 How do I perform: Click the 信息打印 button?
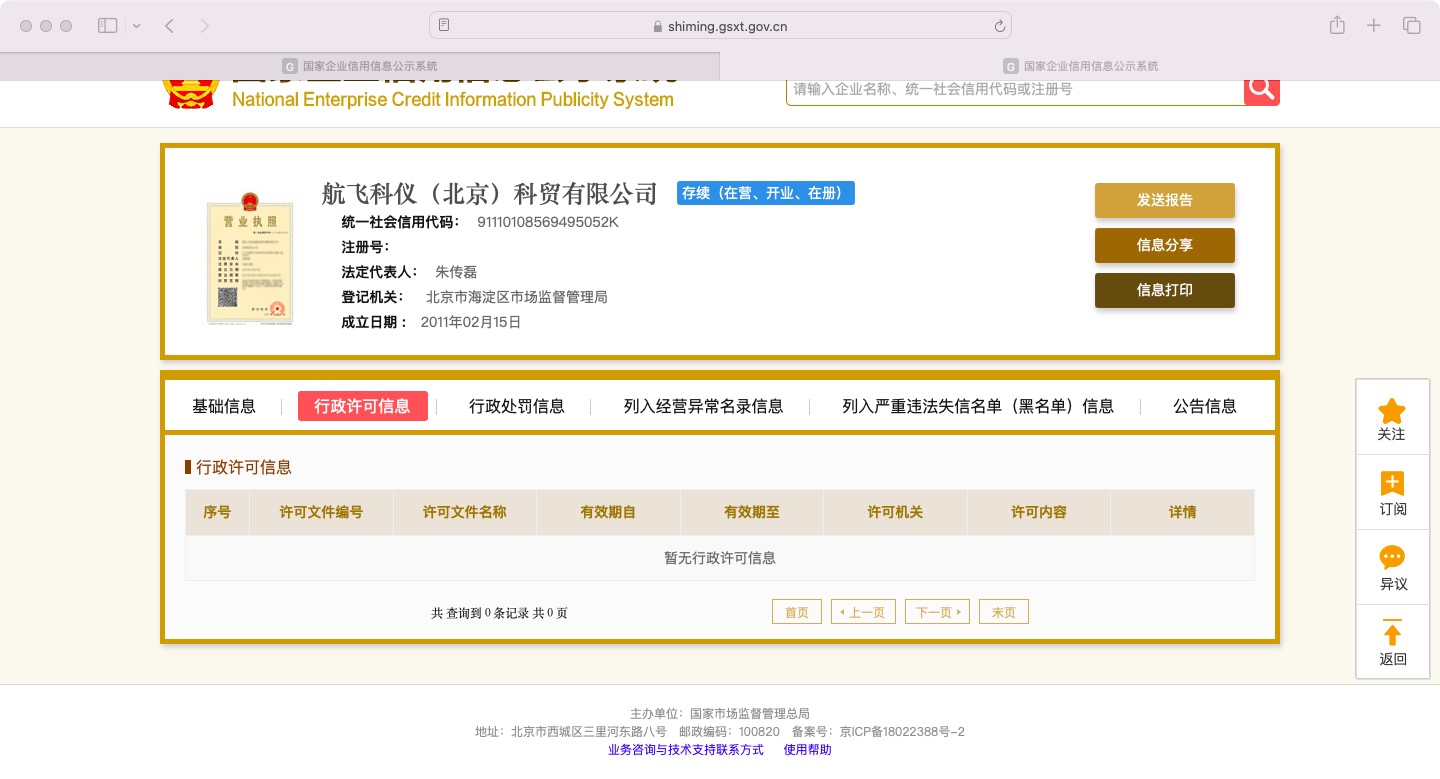coord(1165,290)
